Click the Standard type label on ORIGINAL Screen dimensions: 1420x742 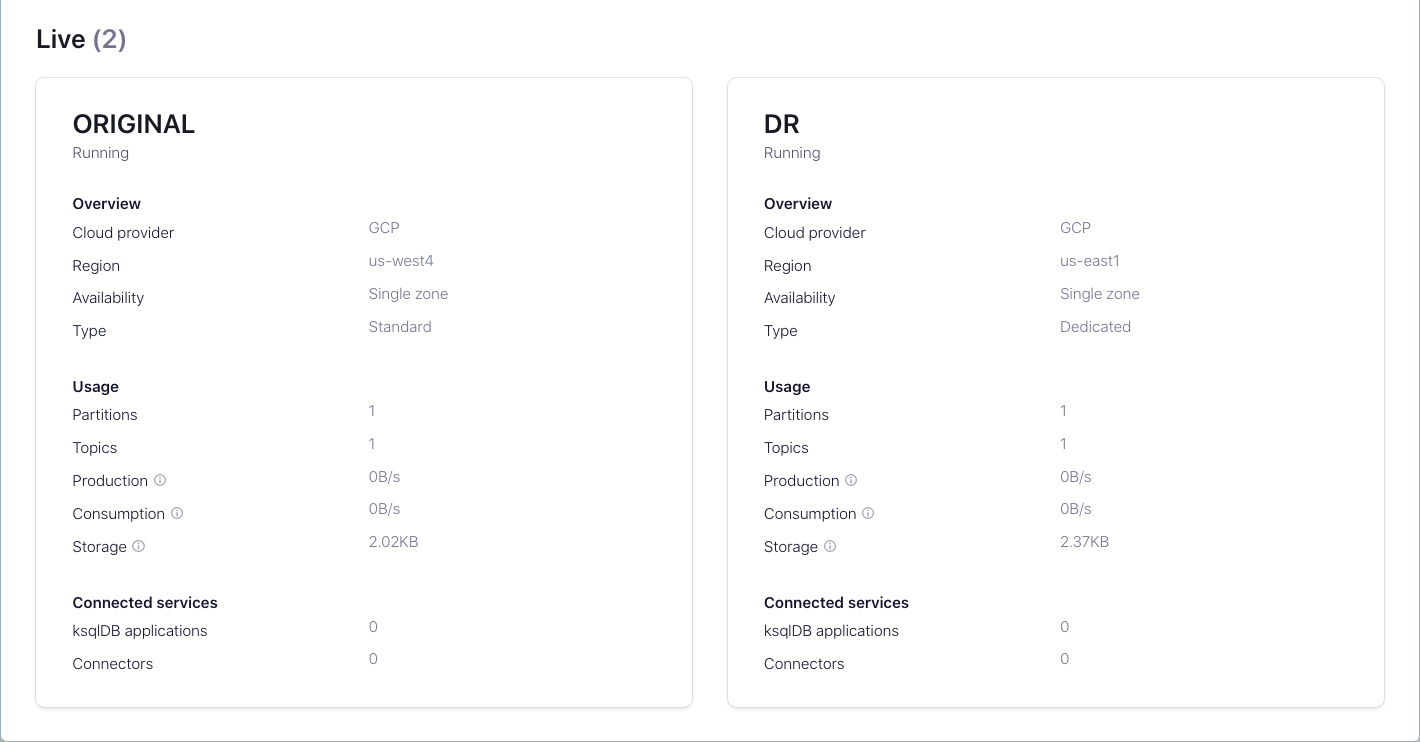tap(400, 327)
